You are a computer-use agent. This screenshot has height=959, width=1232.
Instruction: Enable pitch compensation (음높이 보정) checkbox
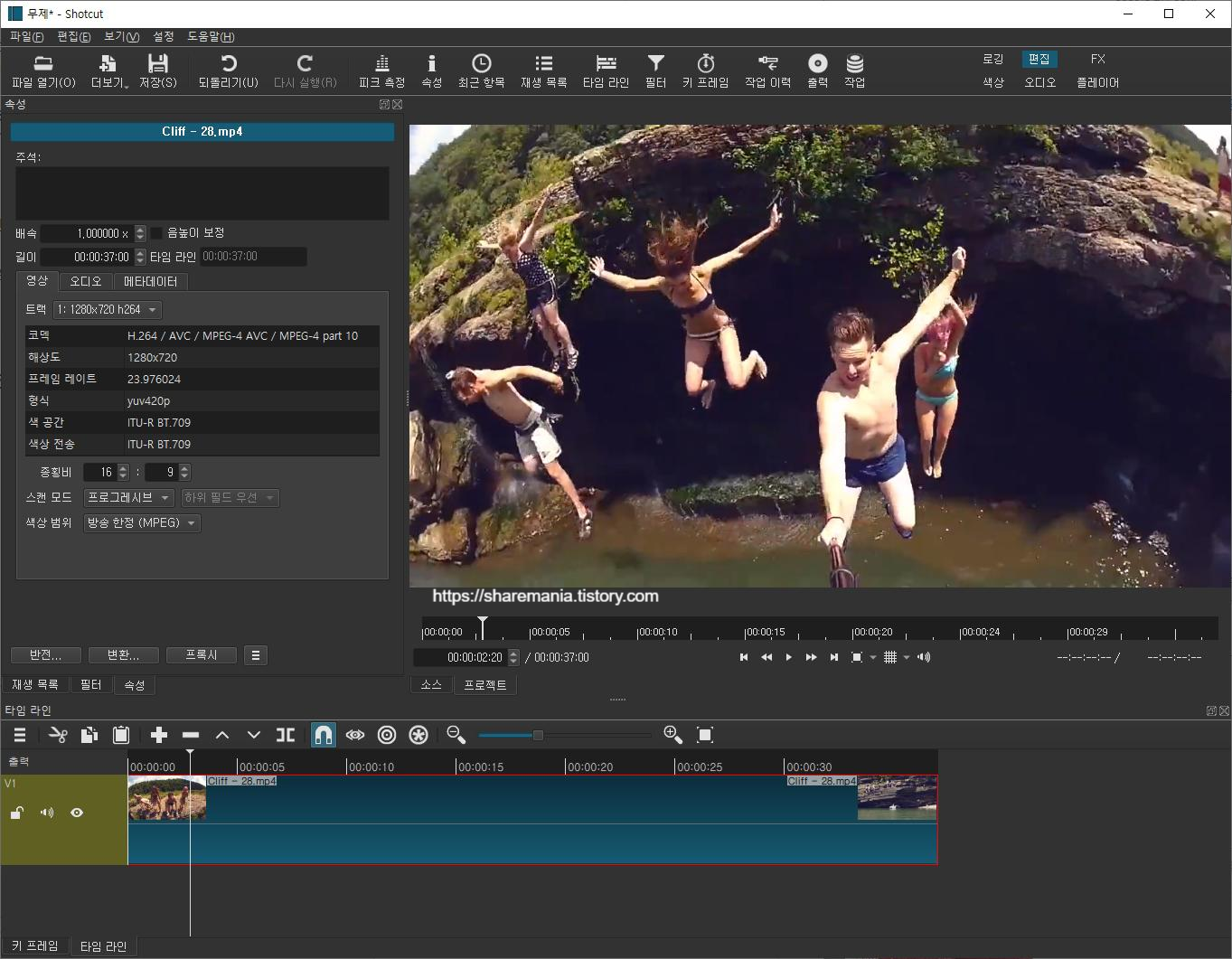click(x=156, y=233)
